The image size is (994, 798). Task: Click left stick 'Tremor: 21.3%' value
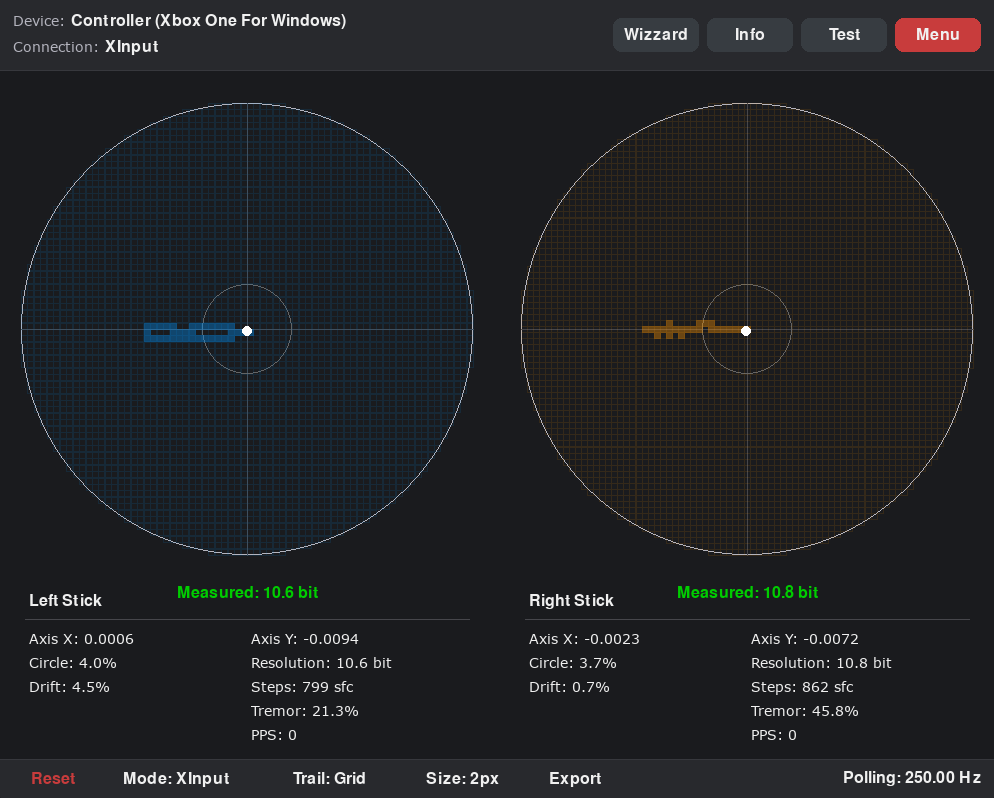(305, 711)
